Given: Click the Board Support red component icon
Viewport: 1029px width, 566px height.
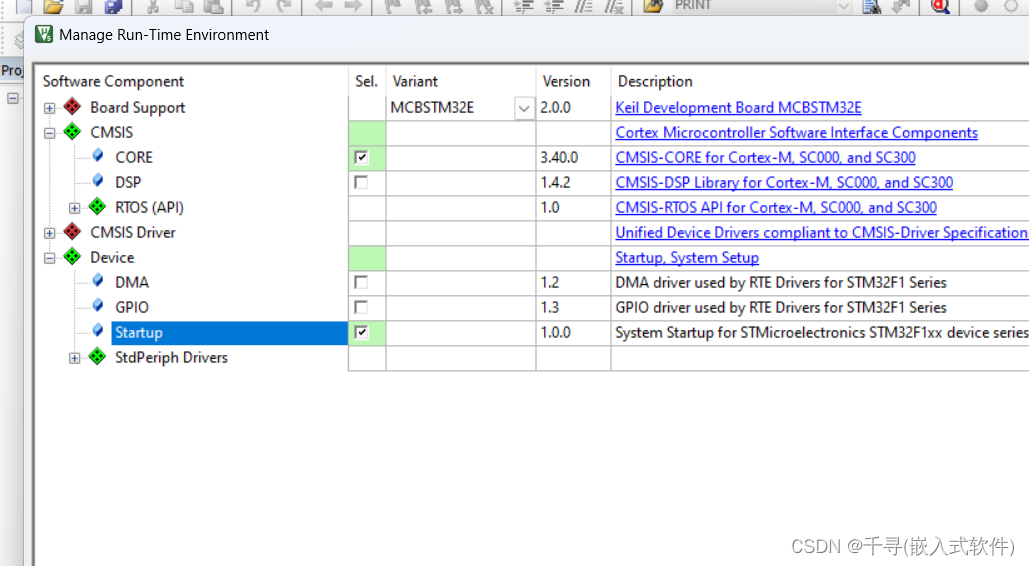Looking at the screenshot, I should point(72,106).
